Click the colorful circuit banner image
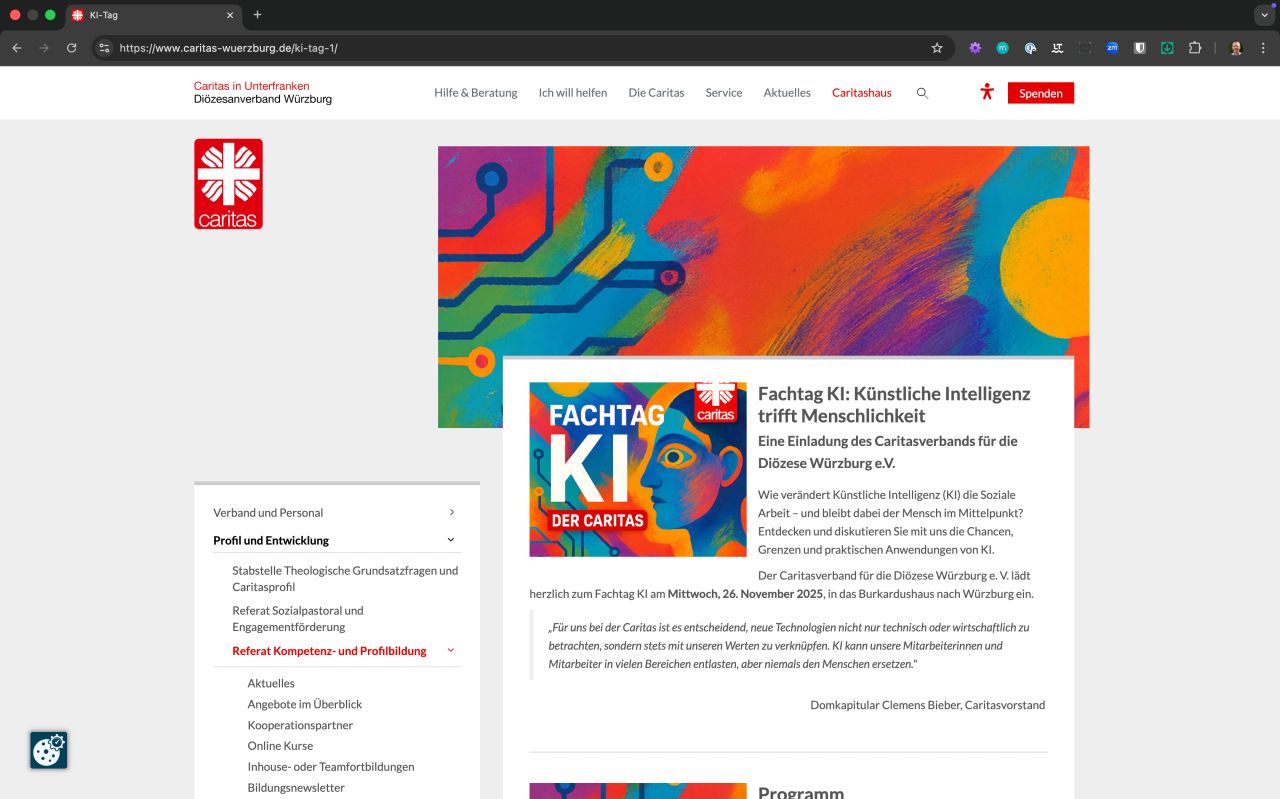1280x799 pixels. (x=763, y=250)
